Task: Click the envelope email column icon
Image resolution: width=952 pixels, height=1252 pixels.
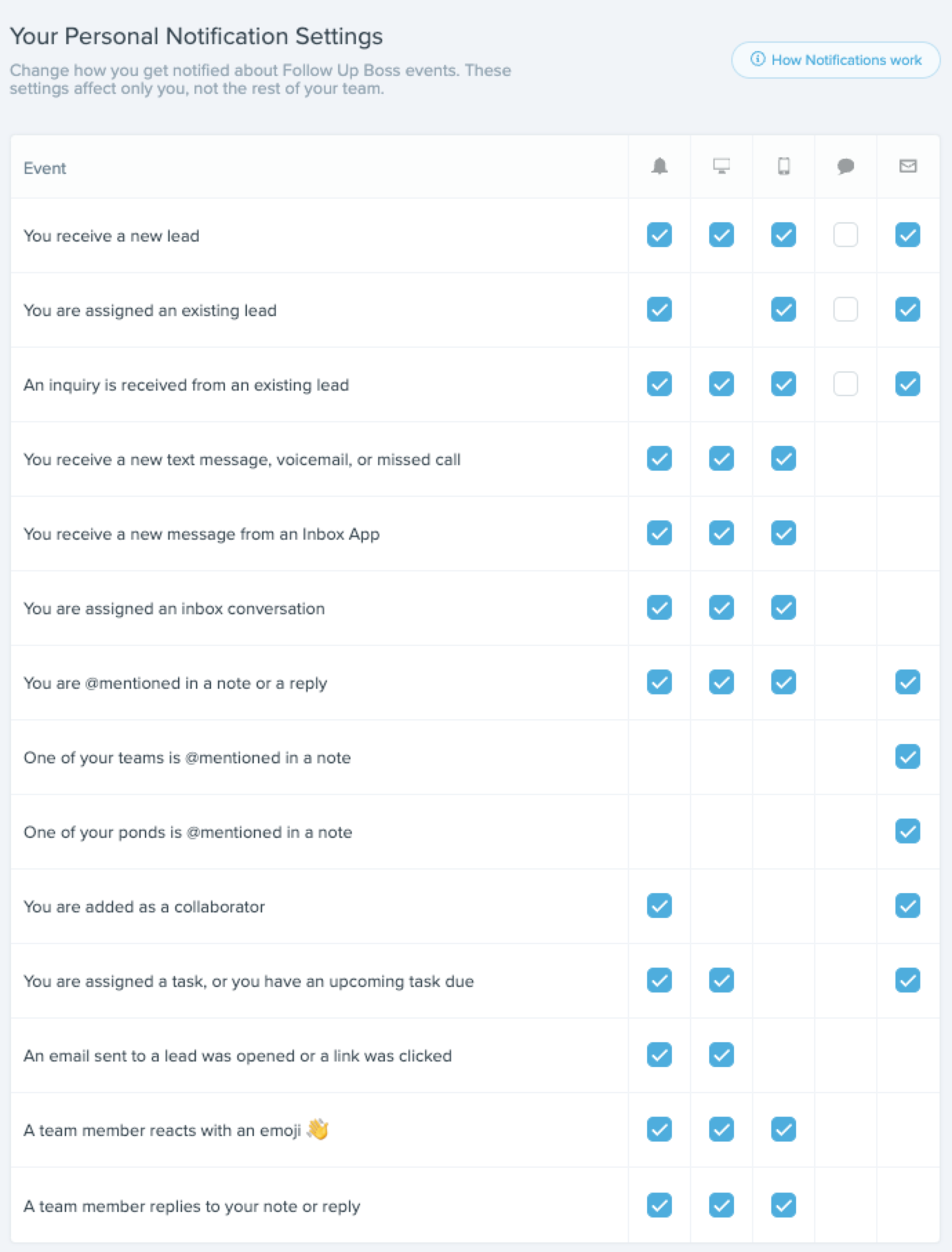Action: click(908, 166)
